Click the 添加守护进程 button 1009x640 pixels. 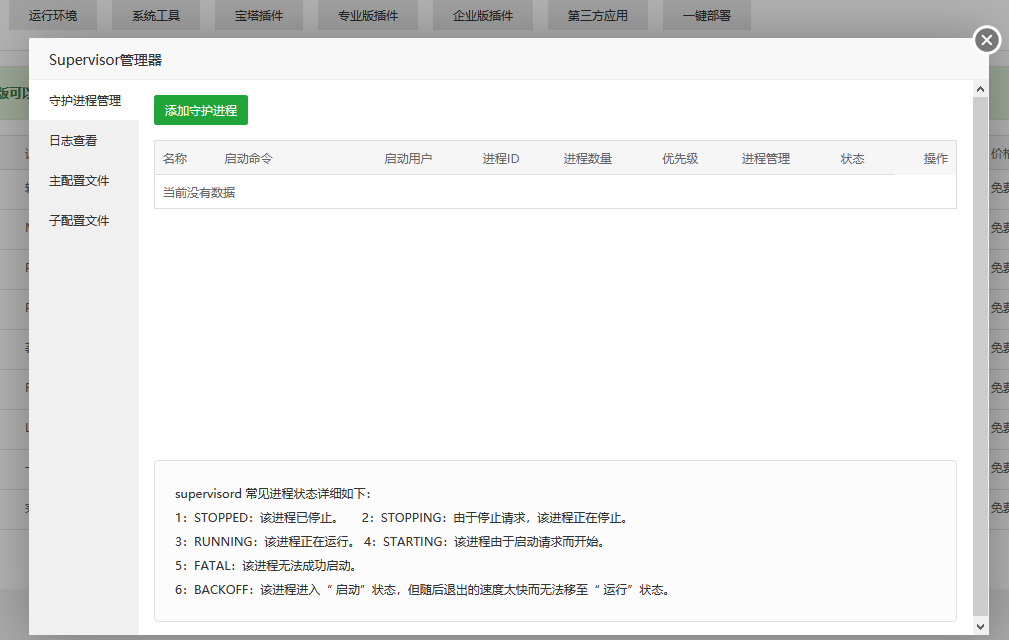point(201,110)
